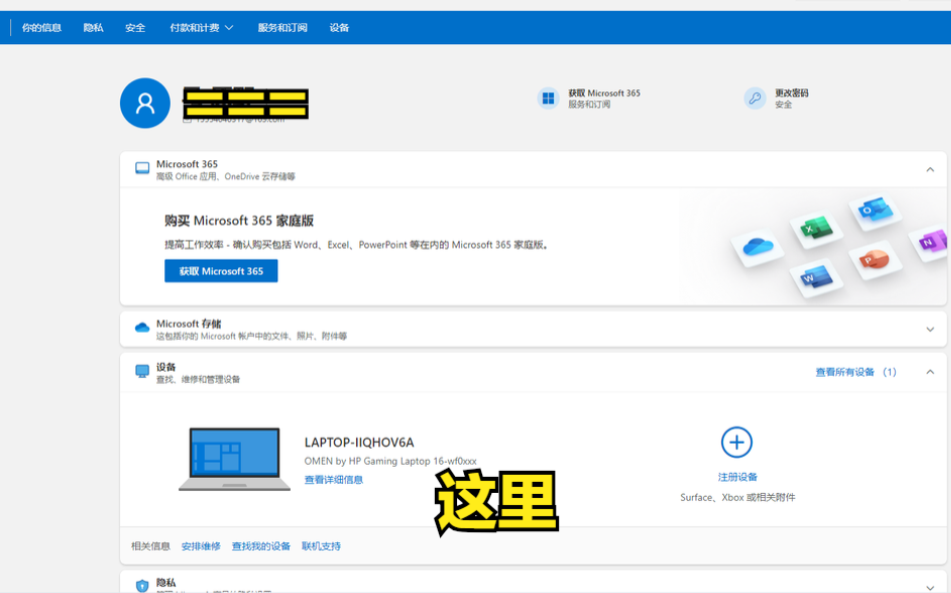951x593 pixels.
Task: Expand the Microsoft 存储 section
Action: [x=930, y=330]
